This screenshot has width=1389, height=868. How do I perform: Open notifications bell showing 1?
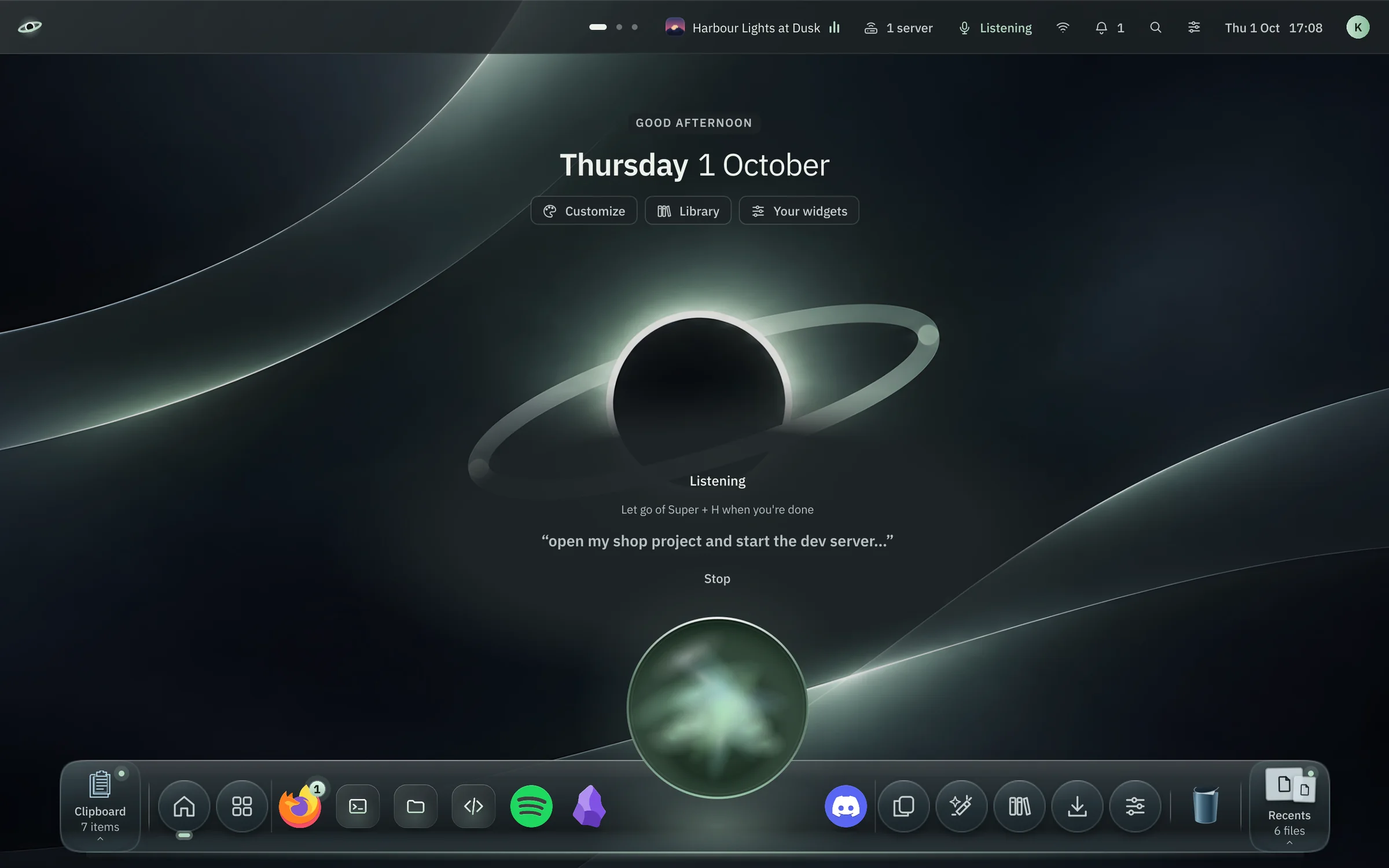1109,27
